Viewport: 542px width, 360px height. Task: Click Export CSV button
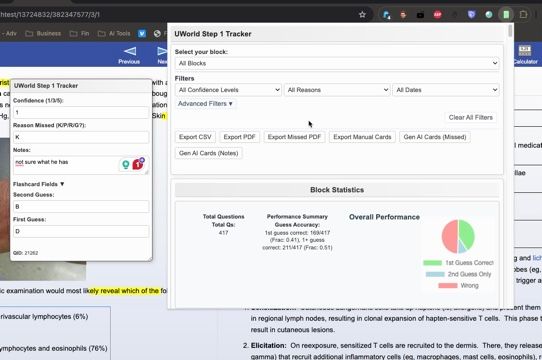point(195,137)
